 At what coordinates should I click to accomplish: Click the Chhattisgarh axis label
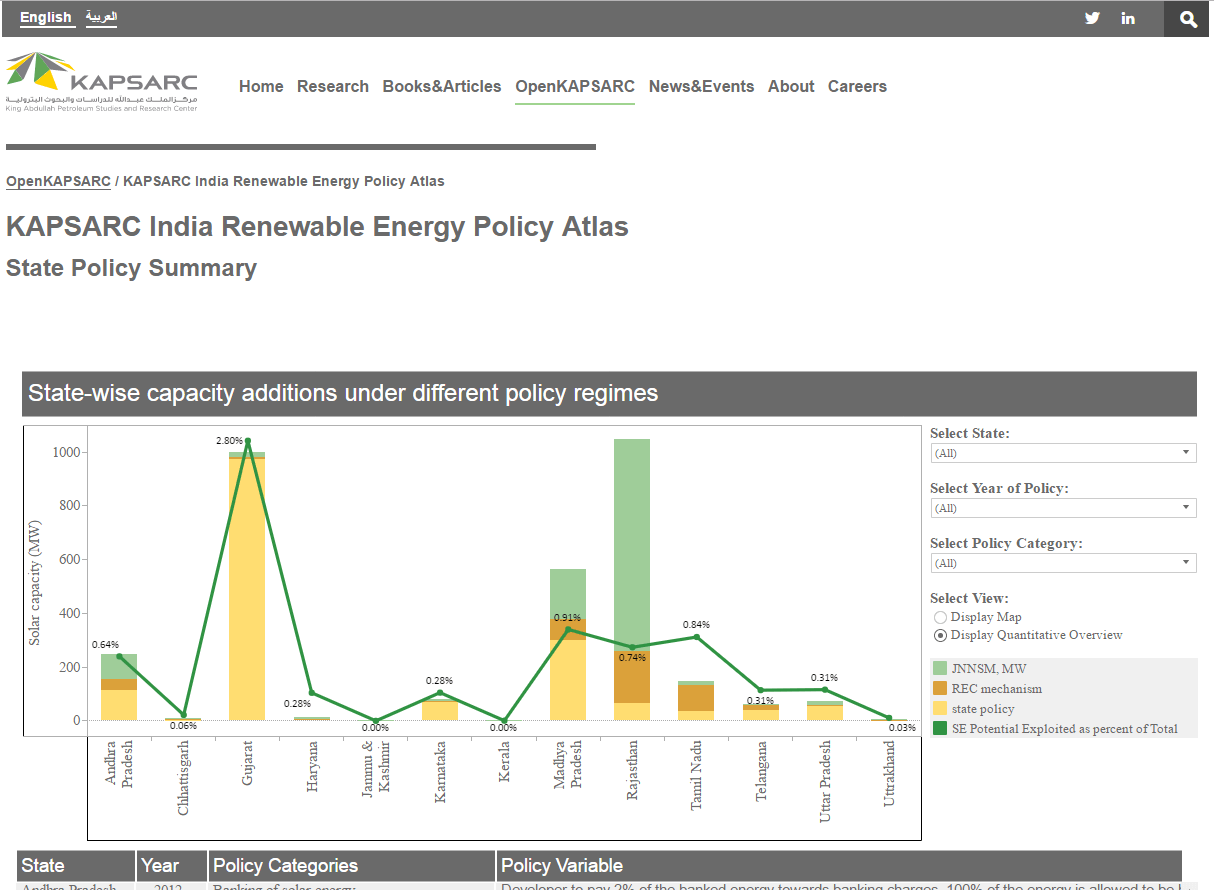point(183,778)
